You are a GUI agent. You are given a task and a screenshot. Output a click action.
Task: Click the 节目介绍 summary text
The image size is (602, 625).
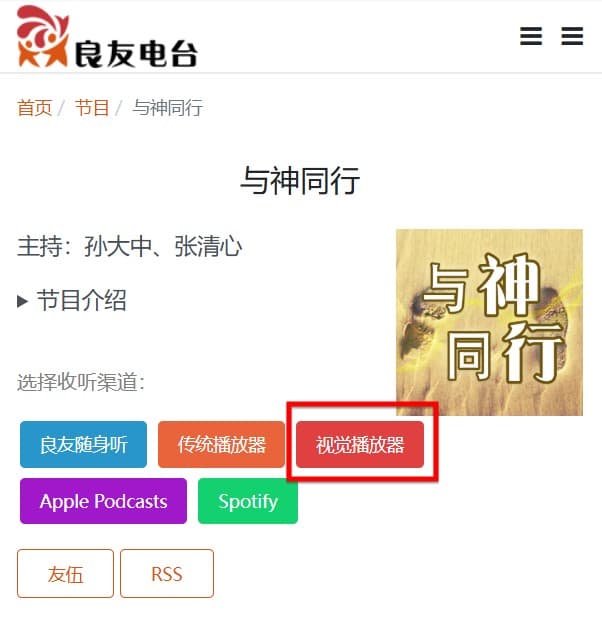click(82, 300)
